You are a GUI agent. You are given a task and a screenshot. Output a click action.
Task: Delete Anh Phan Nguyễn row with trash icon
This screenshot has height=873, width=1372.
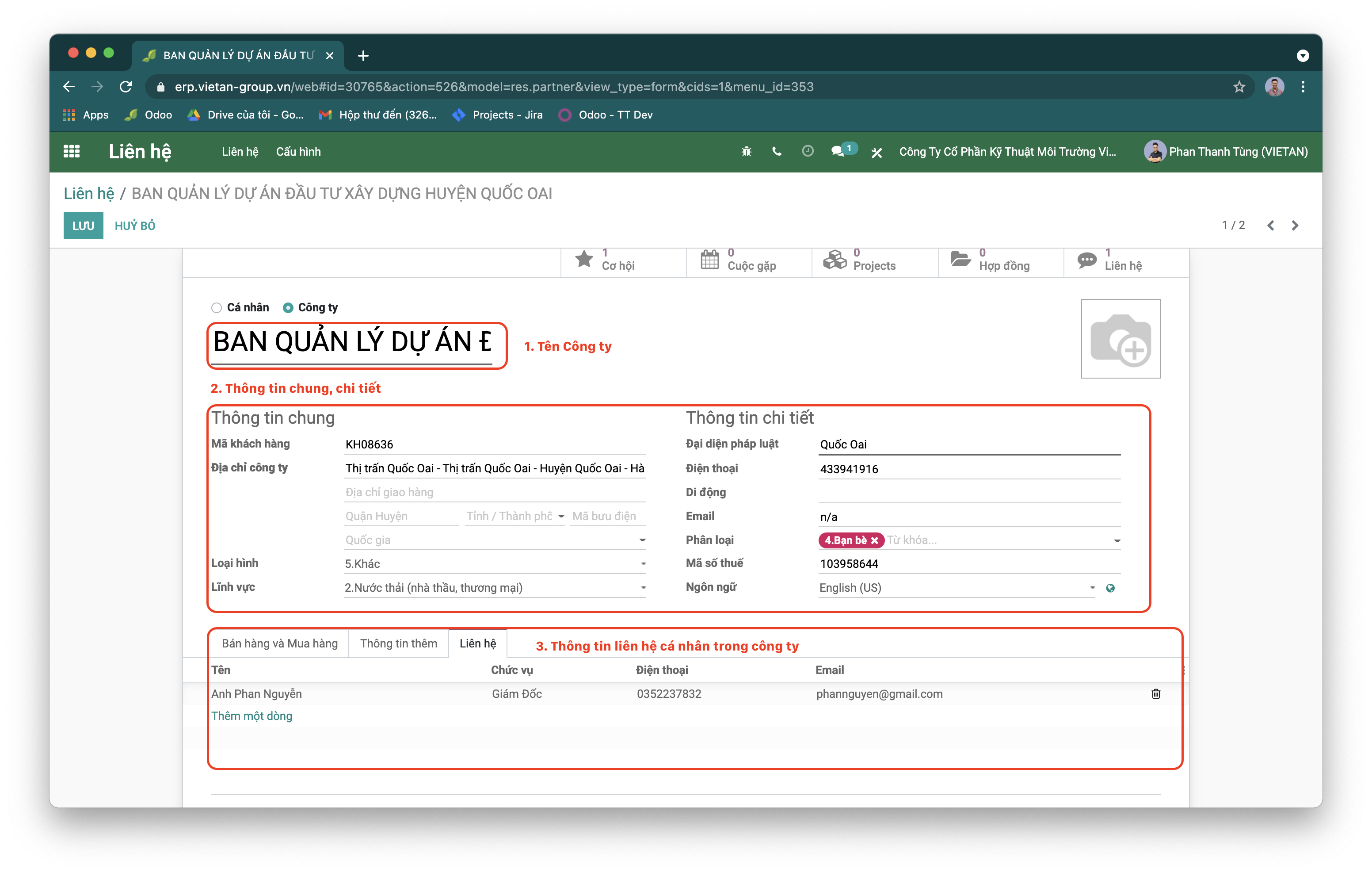click(x=1155, y=694)
